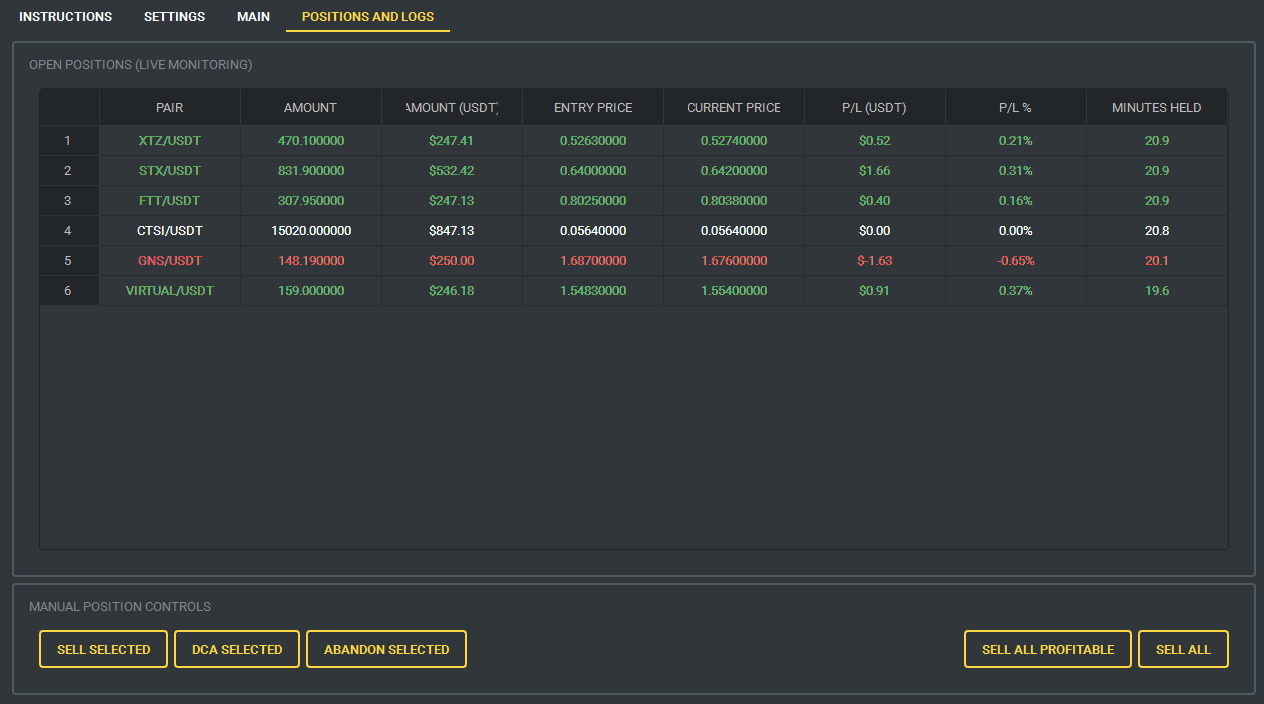The width and height of the screenshot is (1264, 704).
Task: Click the $1.66 profit cell
Action: pos(875,171)
